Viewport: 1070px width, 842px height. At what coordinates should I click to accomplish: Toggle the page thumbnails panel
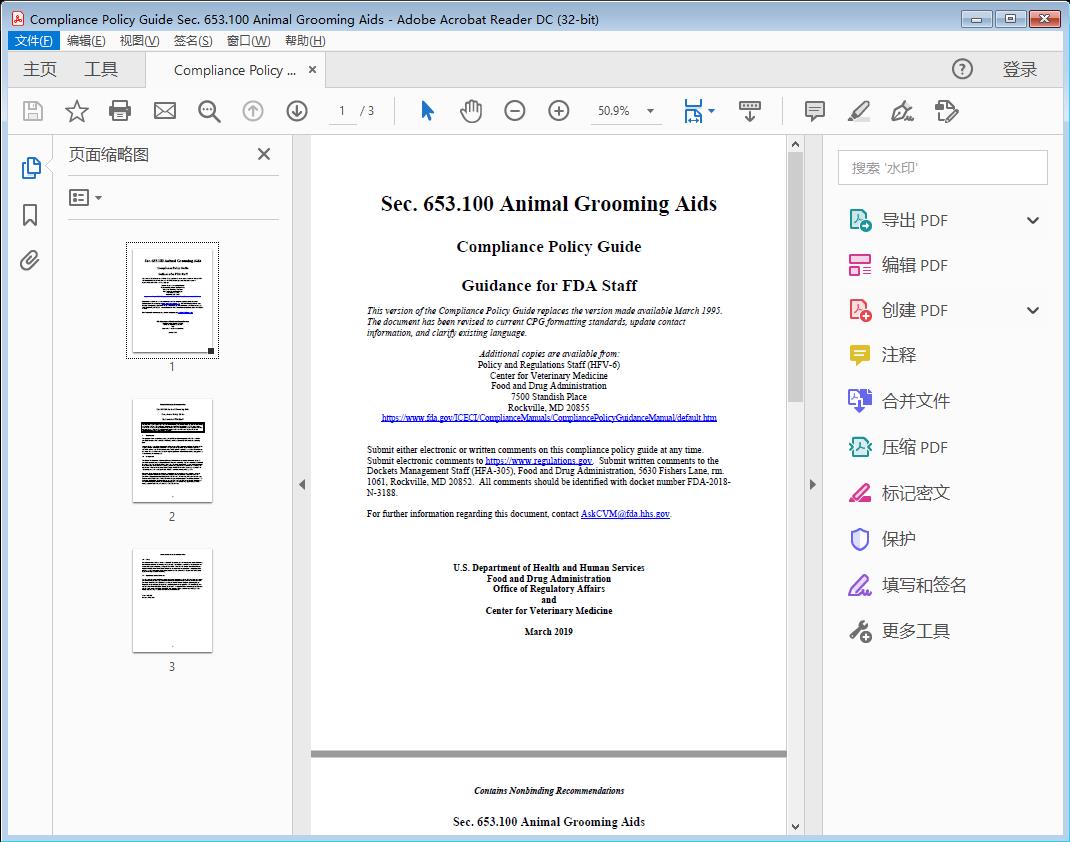tap(30, 168)
